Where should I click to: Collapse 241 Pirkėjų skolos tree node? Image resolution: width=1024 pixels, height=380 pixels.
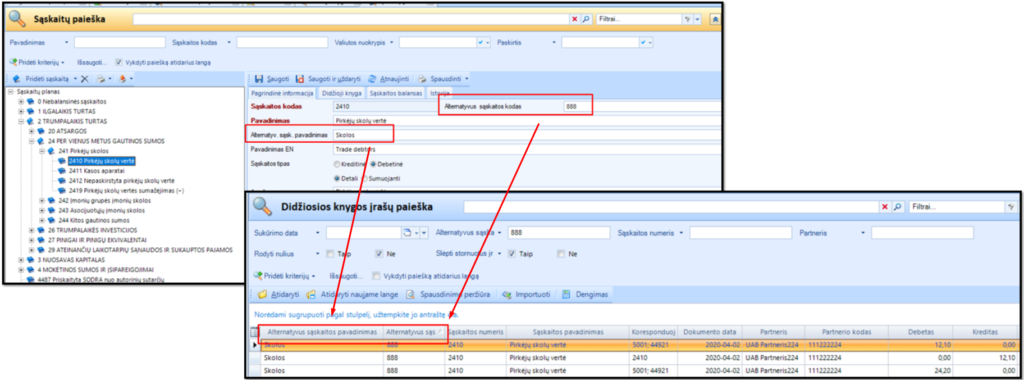point(42,151)
